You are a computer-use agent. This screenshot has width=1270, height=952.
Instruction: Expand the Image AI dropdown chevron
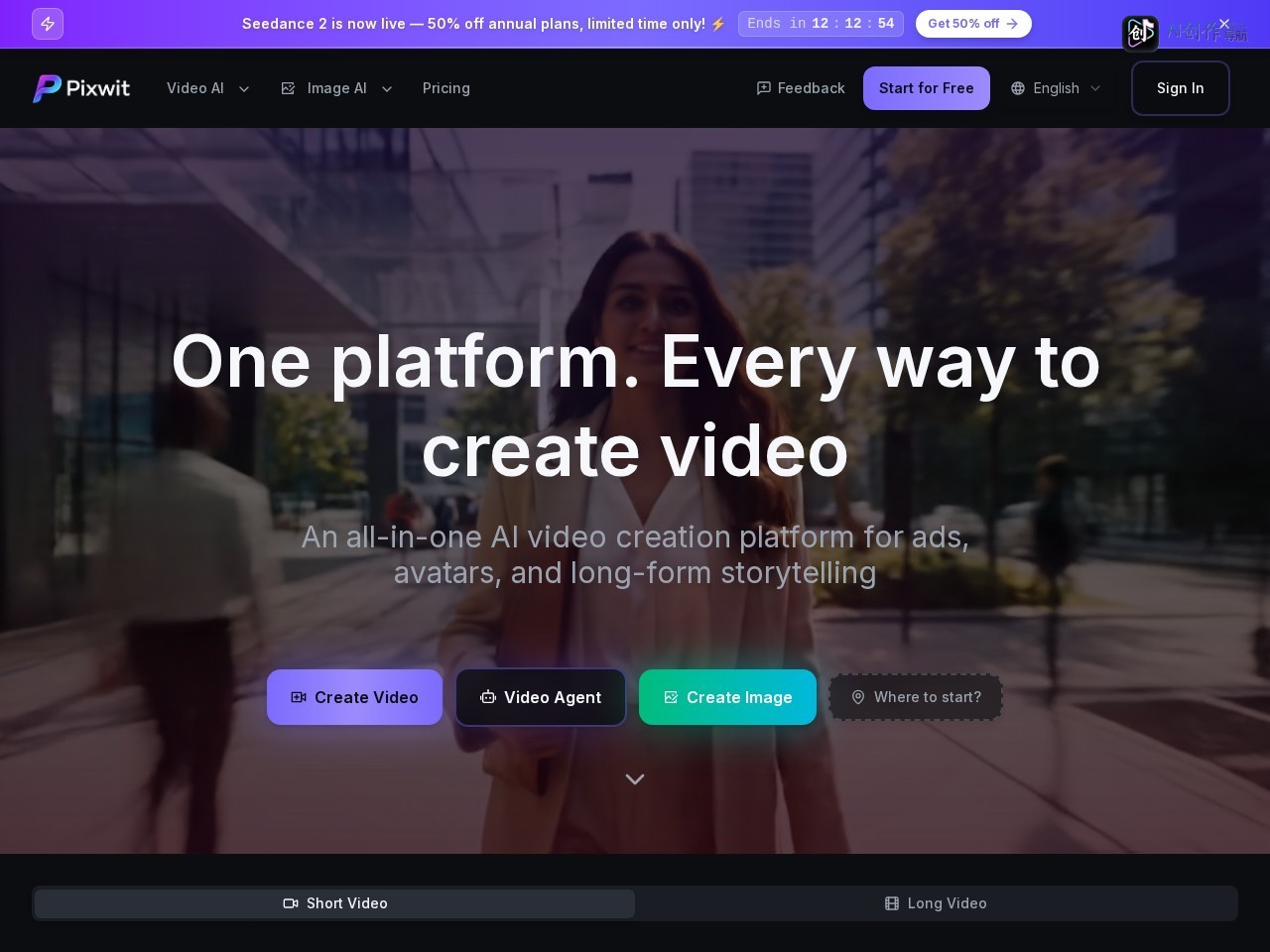tap(387, 89)
